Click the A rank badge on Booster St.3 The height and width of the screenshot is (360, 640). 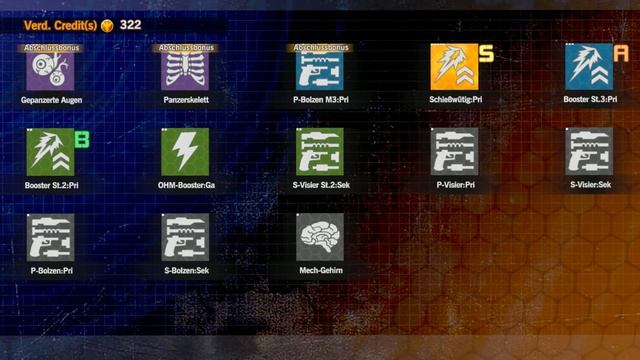tap(621, 53)
